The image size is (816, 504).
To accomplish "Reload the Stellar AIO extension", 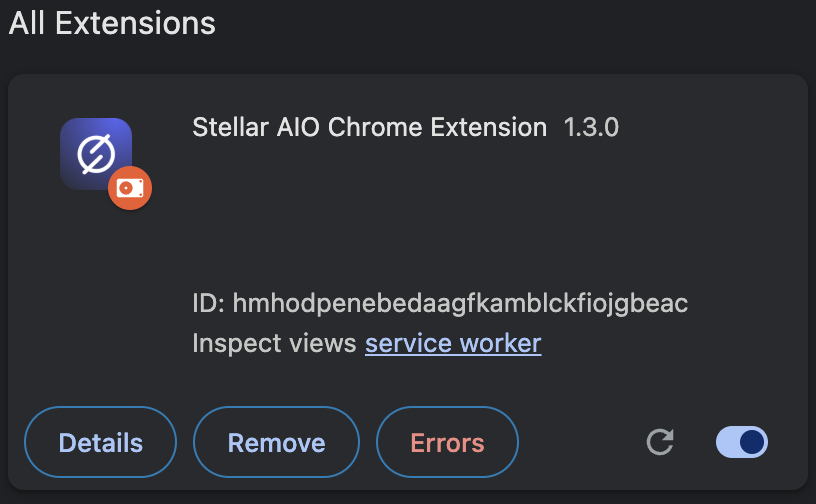I will pos(660,442).
